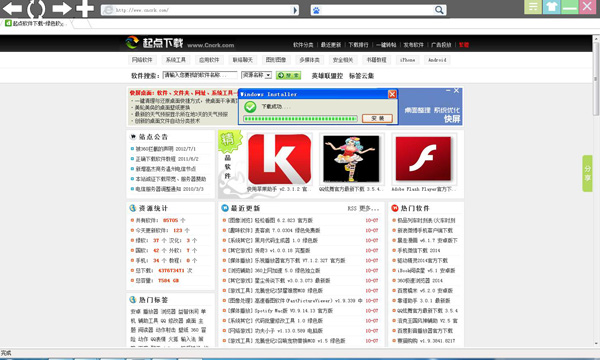Click the 热门标签 section icon
Screen dimensions: 600x360
click(133, 300)
